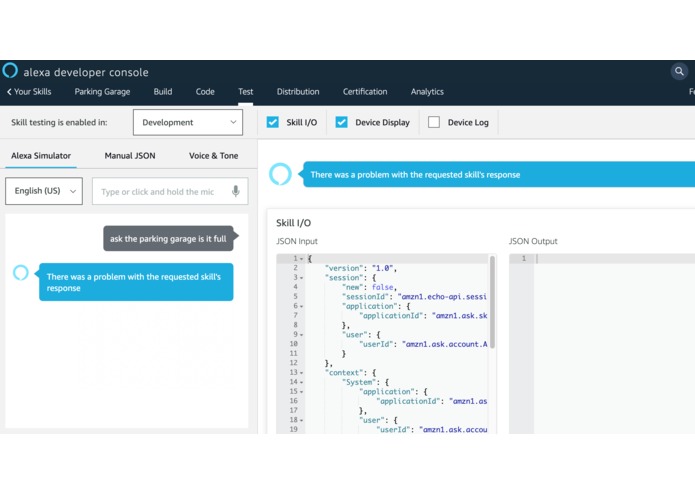Viewport: 695px width, 494px height.
Task: Click the utterance text input field
Action: click(170, 191)
